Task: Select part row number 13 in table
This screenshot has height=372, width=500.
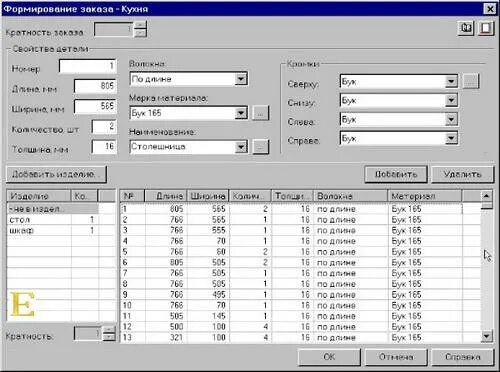Action: pyautogui.click(x=300, y=337)
